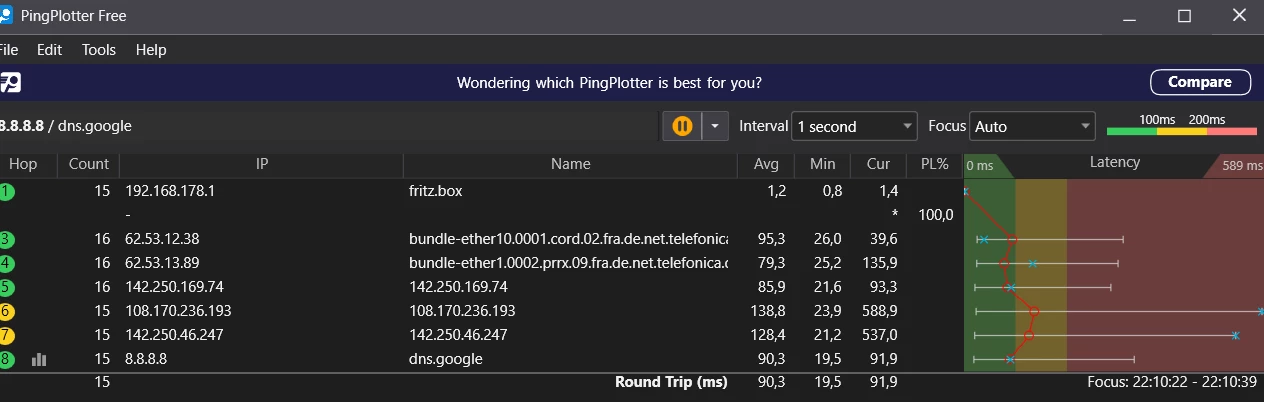Screen dimensions: 1264x402
Task: Open the Help menu
Action: pos(151,50)
